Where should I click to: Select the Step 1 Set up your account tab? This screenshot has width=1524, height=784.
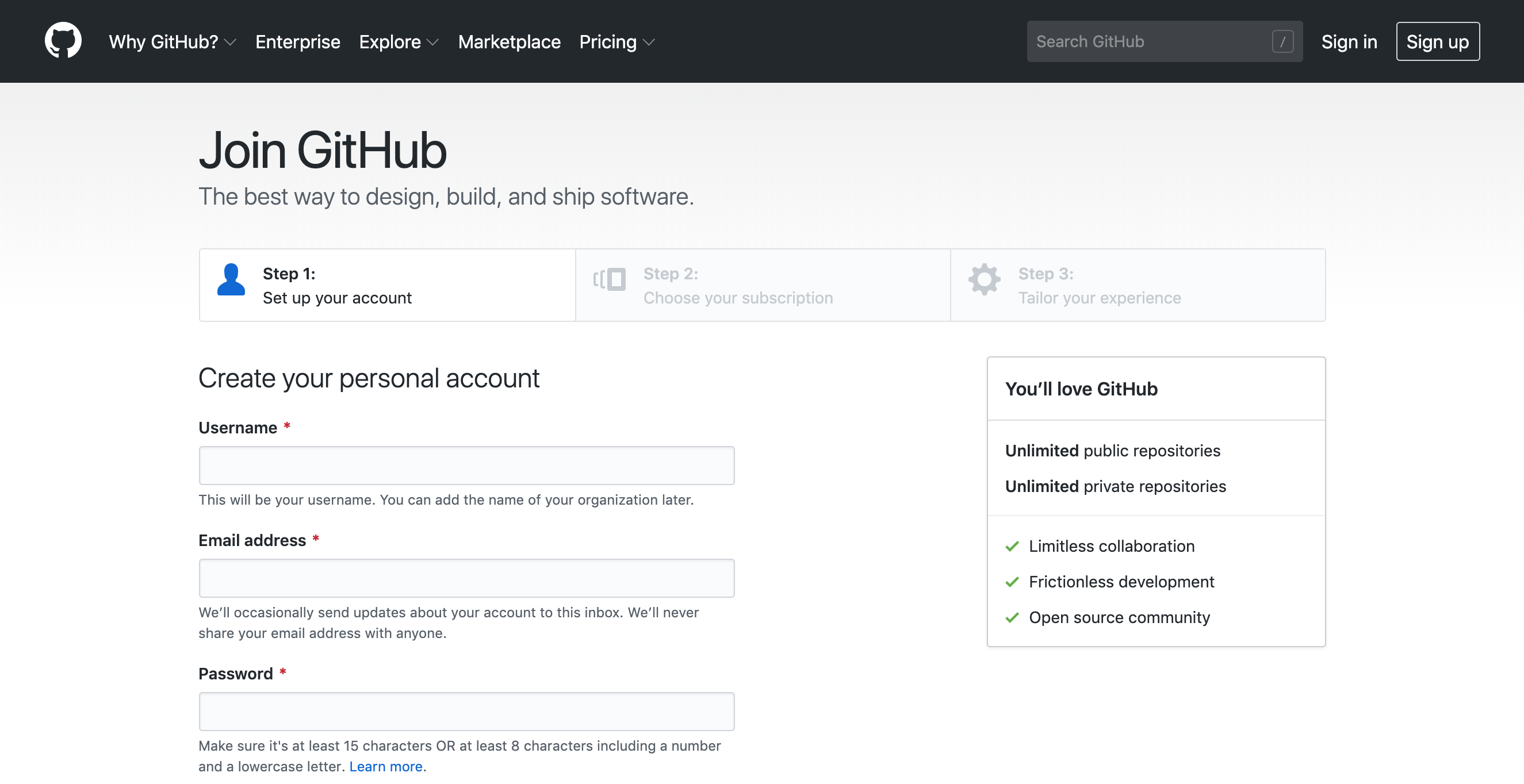[x=387, y=285]
